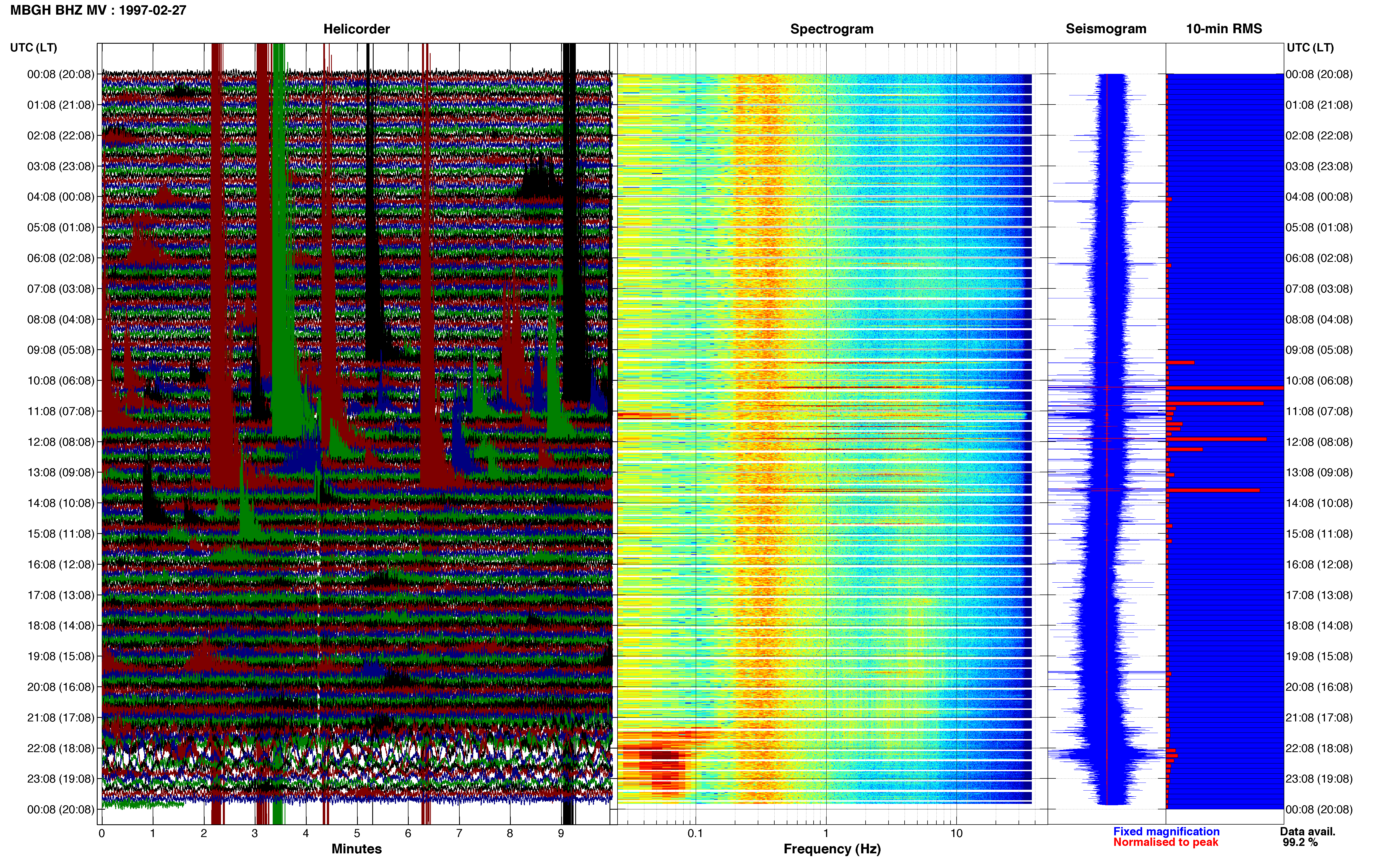
Task: Select the '02:08 (22:08)' label on the left axis
Action: [60, 135]
